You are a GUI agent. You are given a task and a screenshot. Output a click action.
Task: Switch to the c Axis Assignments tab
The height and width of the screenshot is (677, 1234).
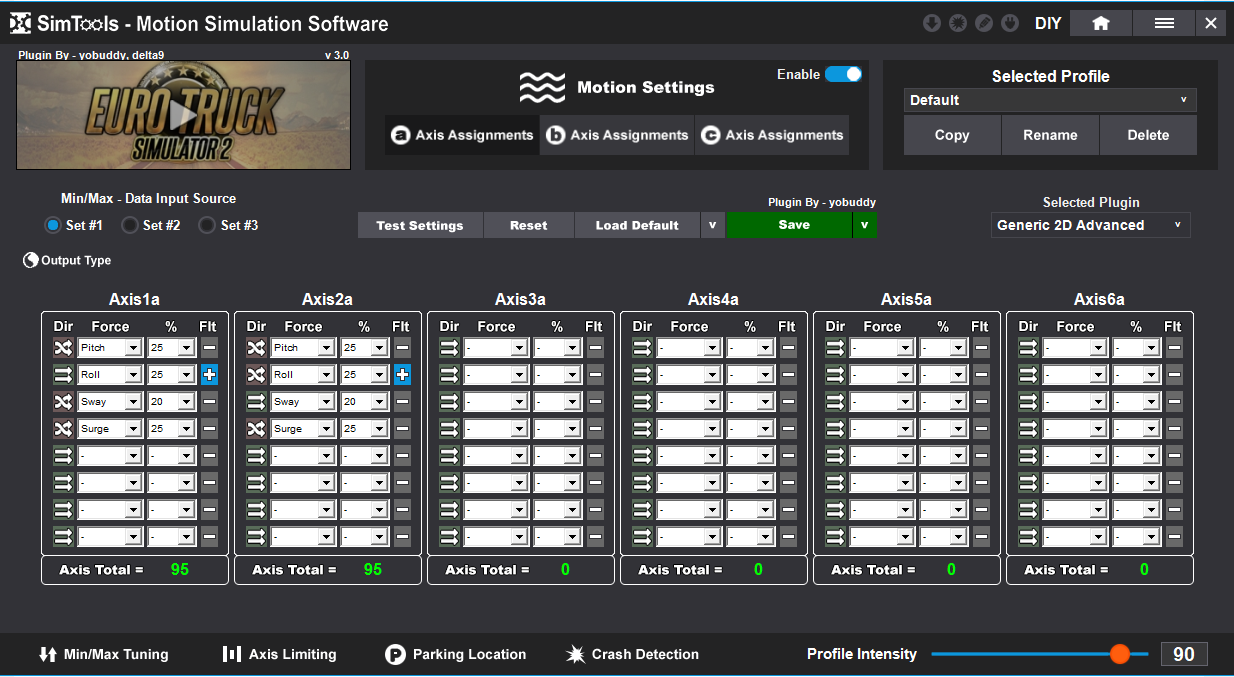[772, 135]
